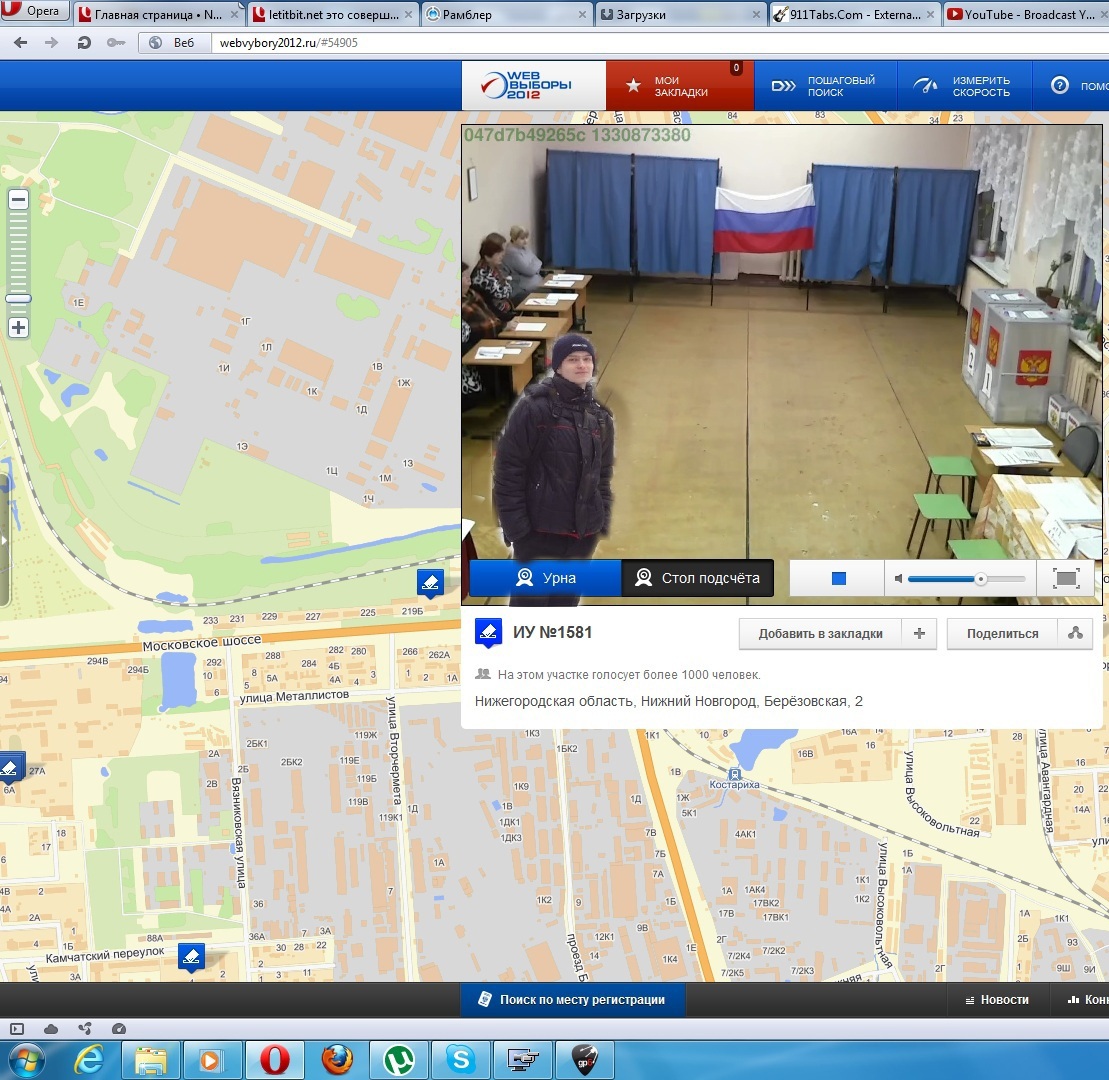
Task: Select polling station marker near house 27А
Action: click(10, 767)
